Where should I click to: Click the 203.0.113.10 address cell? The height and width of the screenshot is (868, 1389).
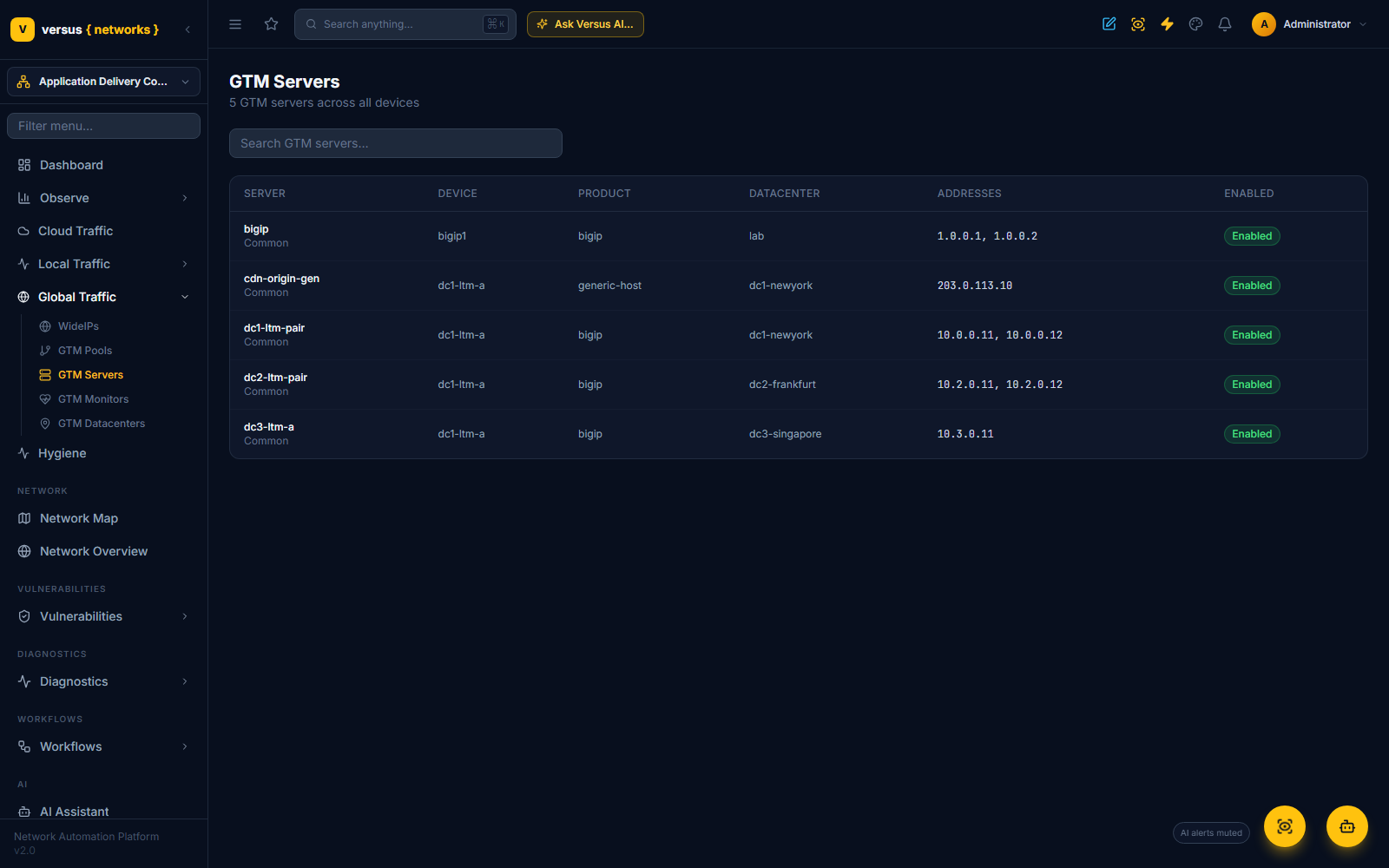[x=975, y=286]
